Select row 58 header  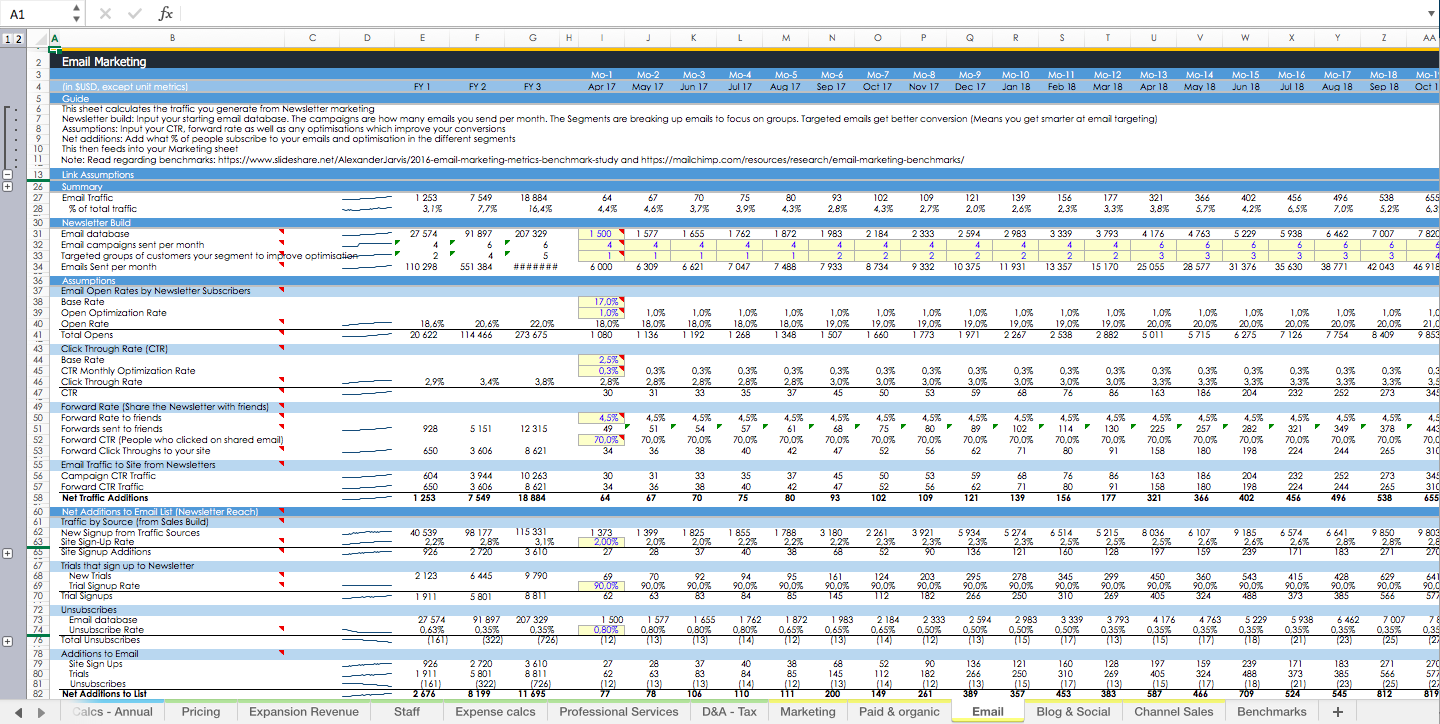tap(39, 497)
